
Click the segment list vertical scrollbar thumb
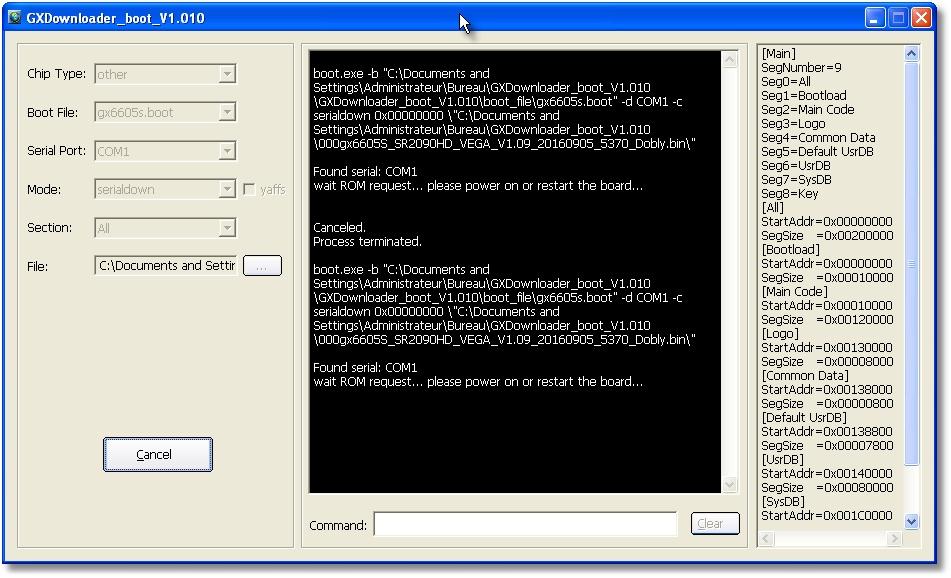tap(911, 263)
